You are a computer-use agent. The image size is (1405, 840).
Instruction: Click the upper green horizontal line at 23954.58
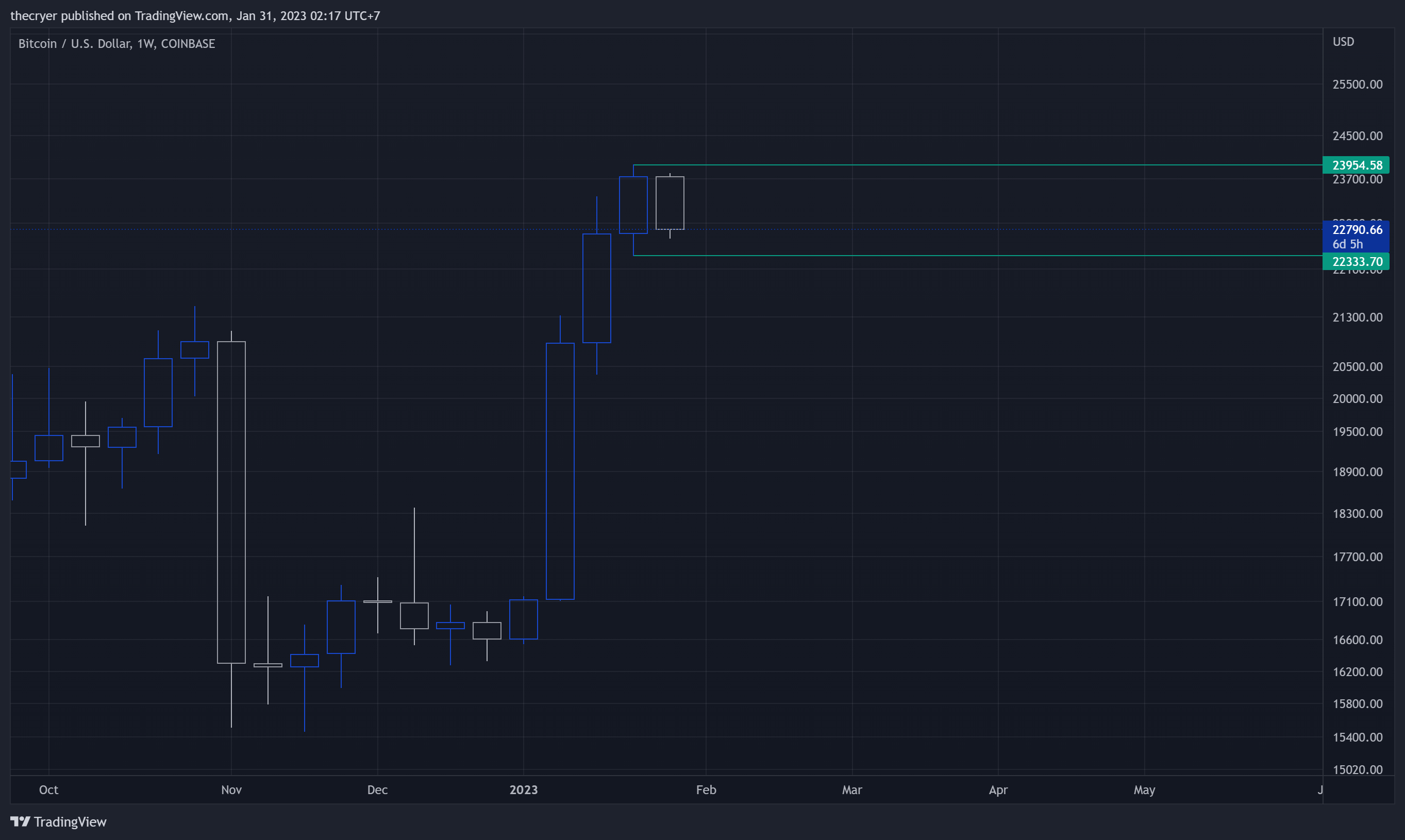(978, 165)
